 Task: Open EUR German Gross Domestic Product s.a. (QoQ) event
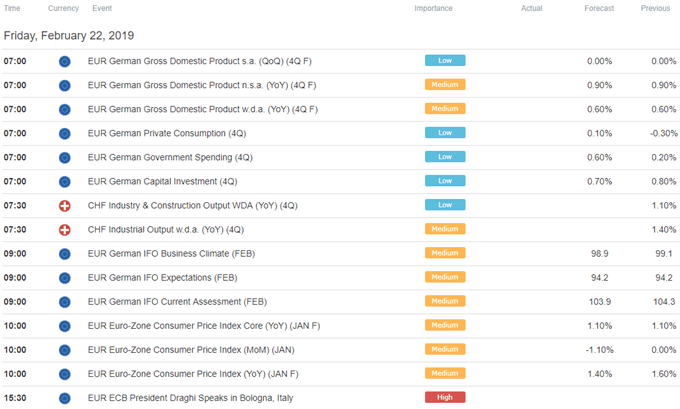pyautogui.click(x=199, y=62)
